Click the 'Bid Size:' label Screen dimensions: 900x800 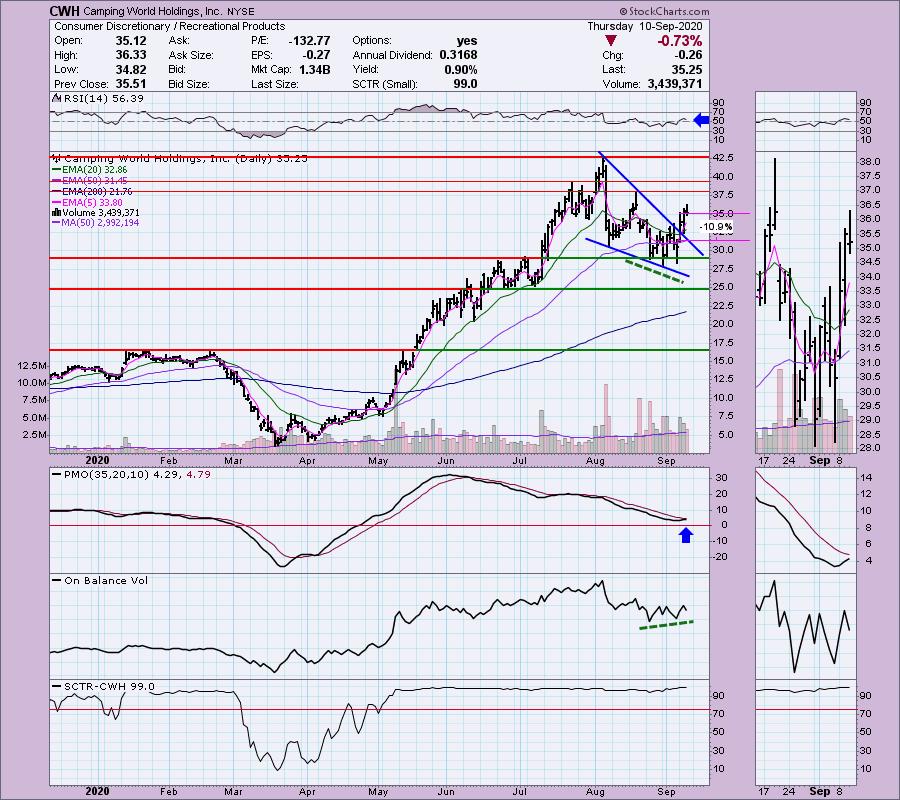(191, 84)
